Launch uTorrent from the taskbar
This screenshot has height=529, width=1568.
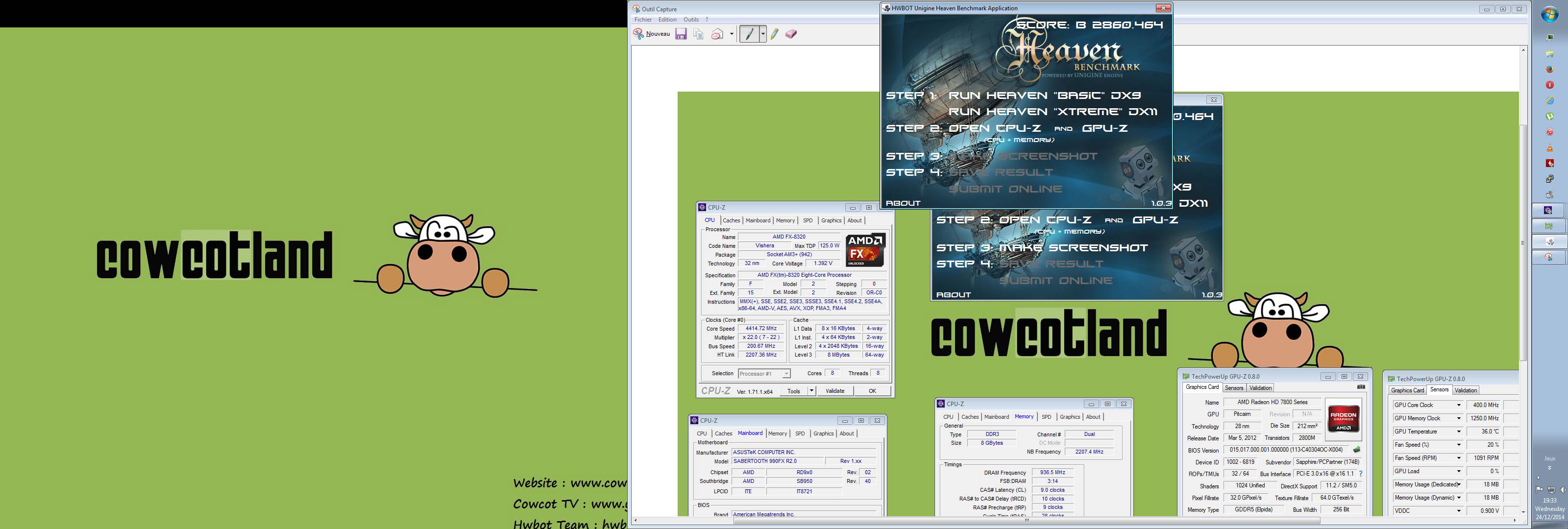1550,116
